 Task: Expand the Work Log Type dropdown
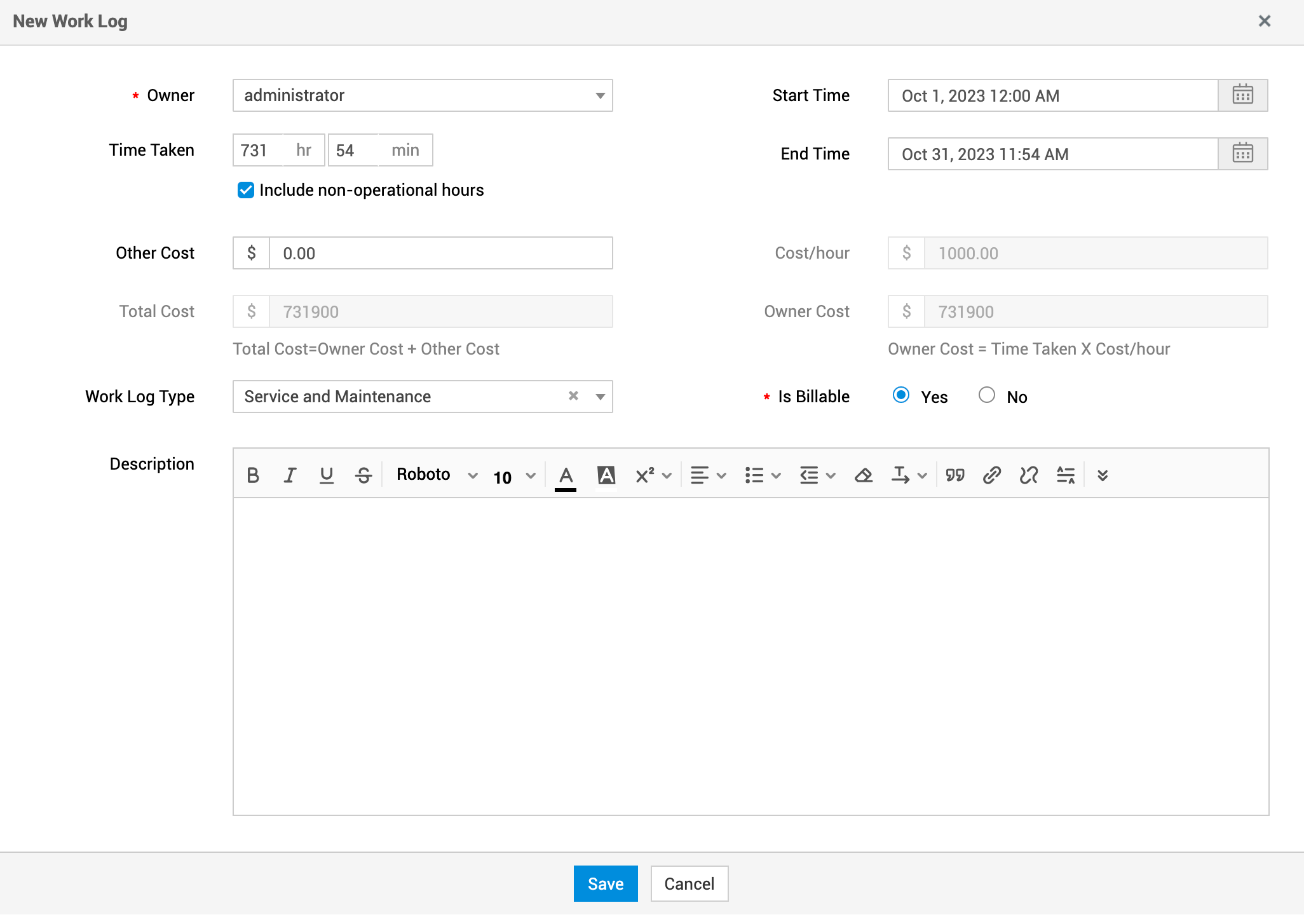pyautogui.click(x=600, y=397)
